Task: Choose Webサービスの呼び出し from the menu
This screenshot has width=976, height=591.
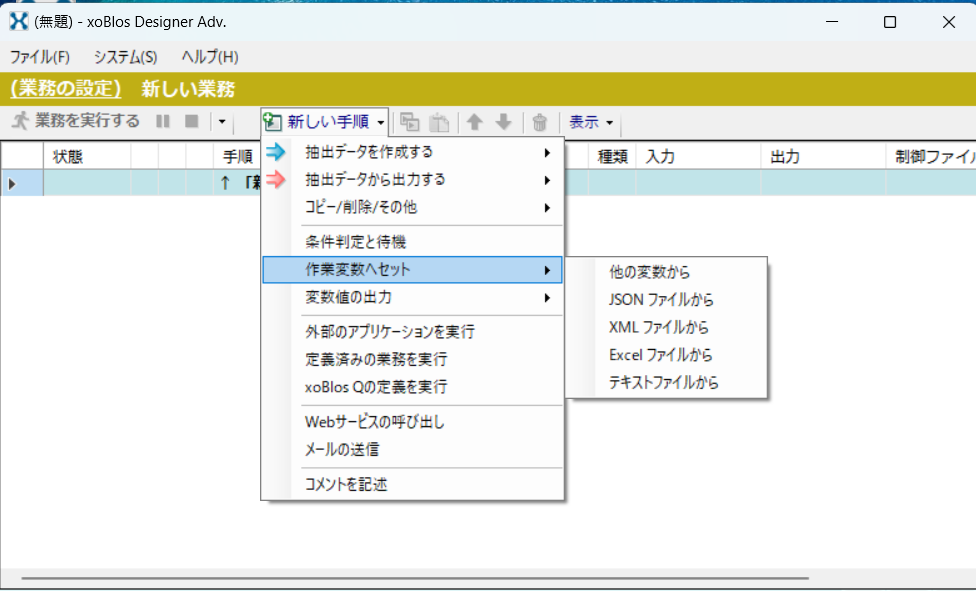Action: 375,421
